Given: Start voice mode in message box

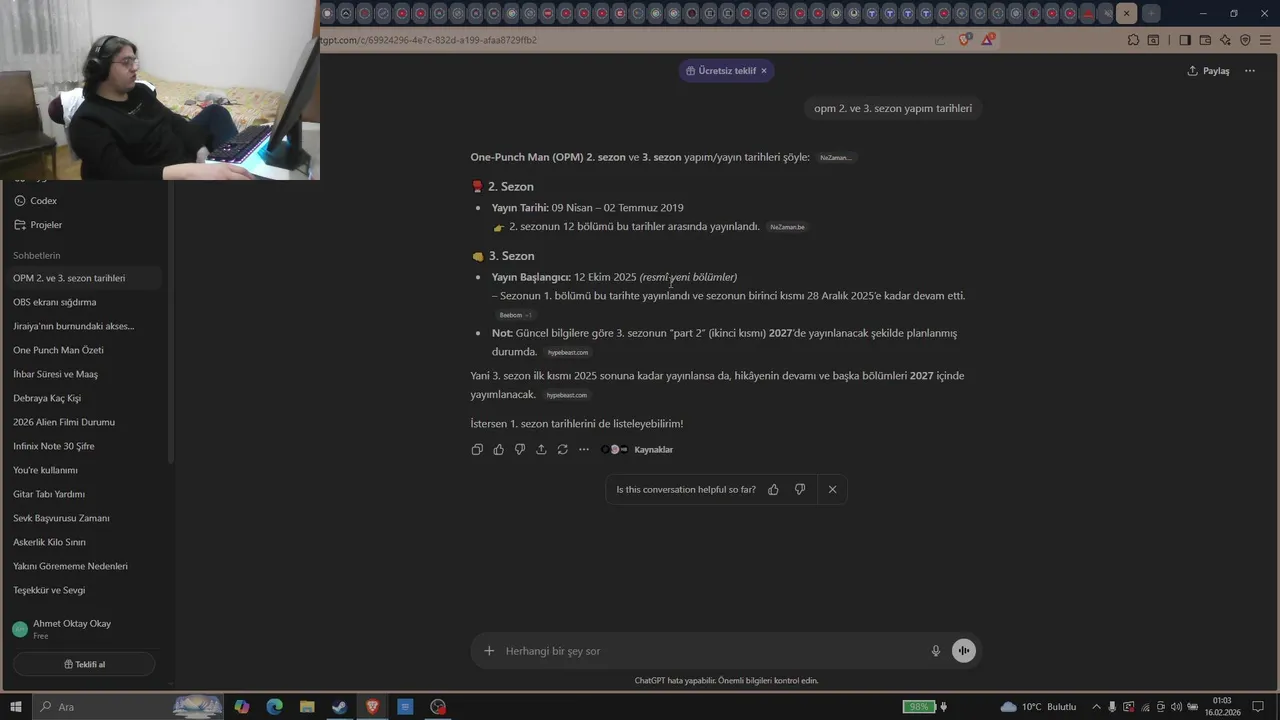Looking at the screenshot, I should (x=964, y=651).
